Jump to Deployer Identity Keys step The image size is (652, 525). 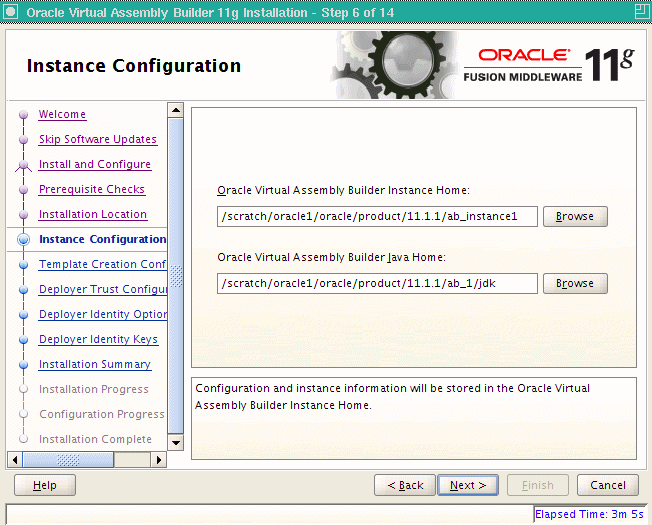[x=98, y=339]
